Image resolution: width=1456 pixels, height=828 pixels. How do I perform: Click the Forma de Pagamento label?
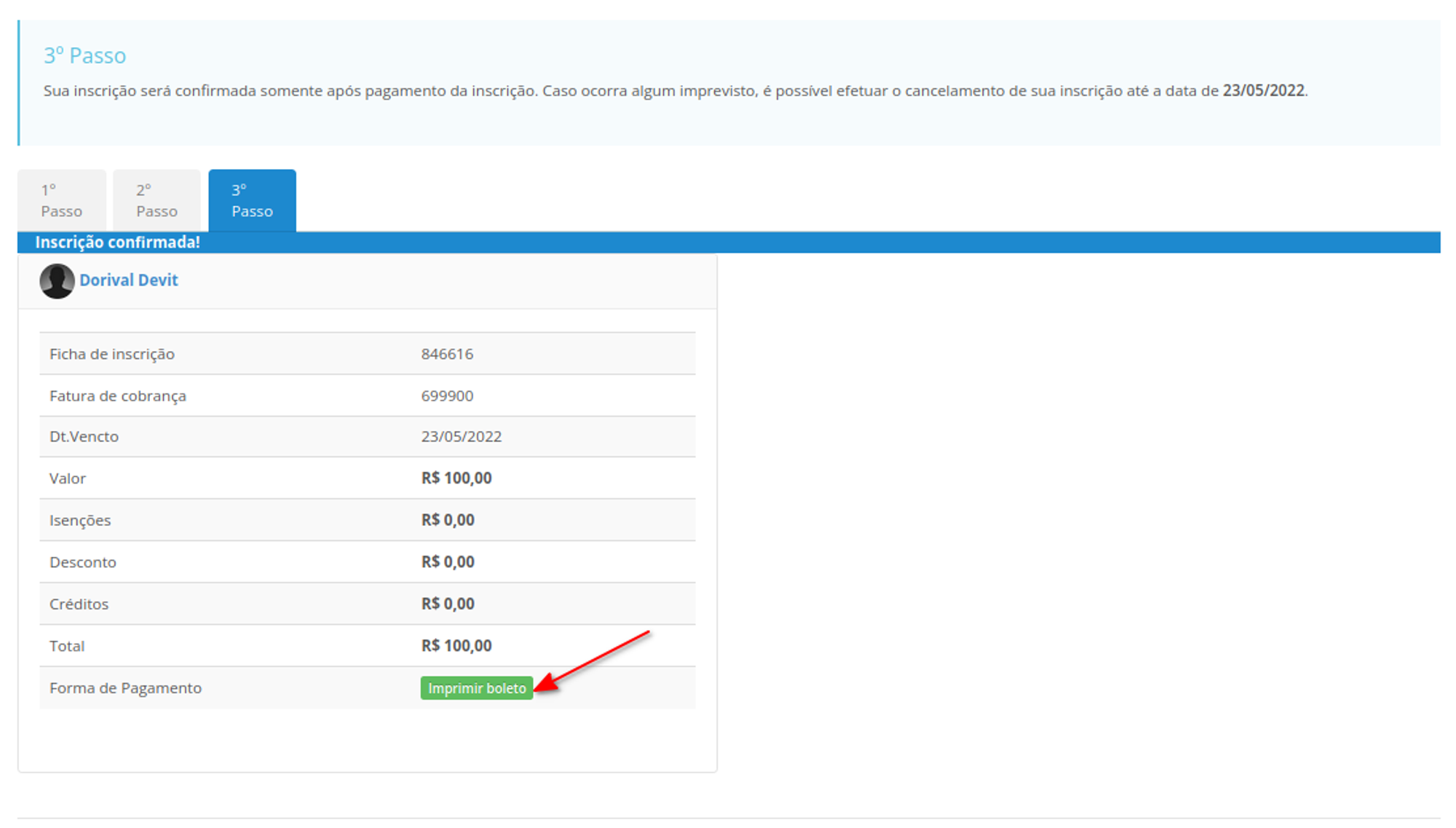[125, 688]
